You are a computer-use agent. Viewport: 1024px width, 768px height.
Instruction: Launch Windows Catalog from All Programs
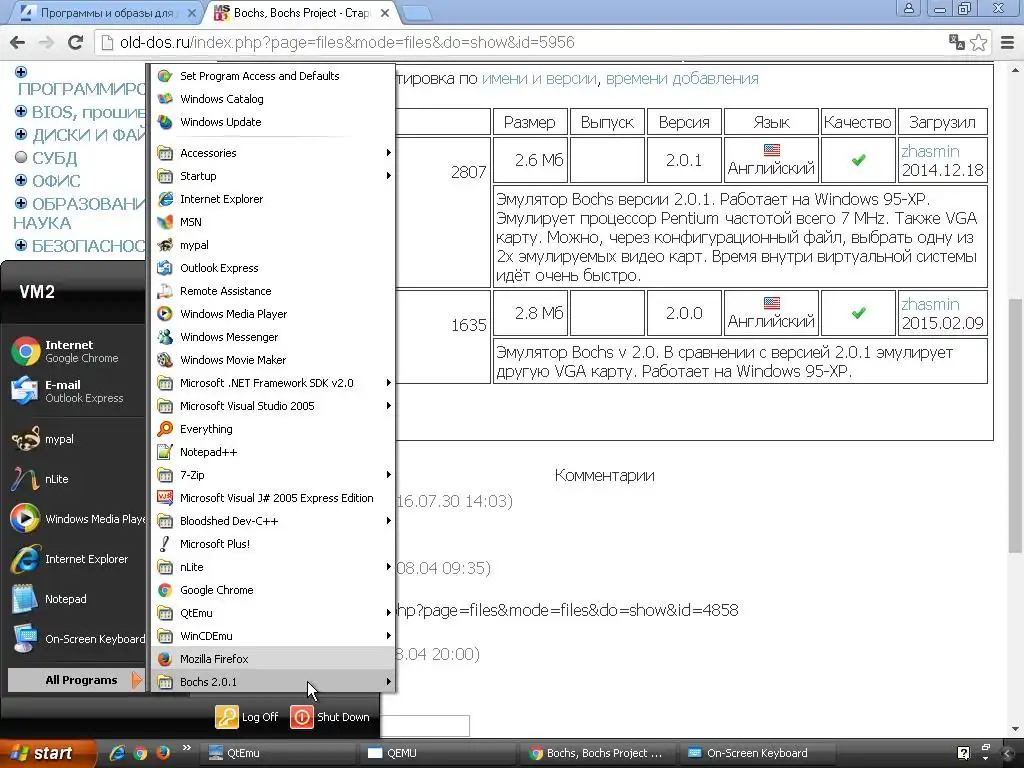(273, 99)
